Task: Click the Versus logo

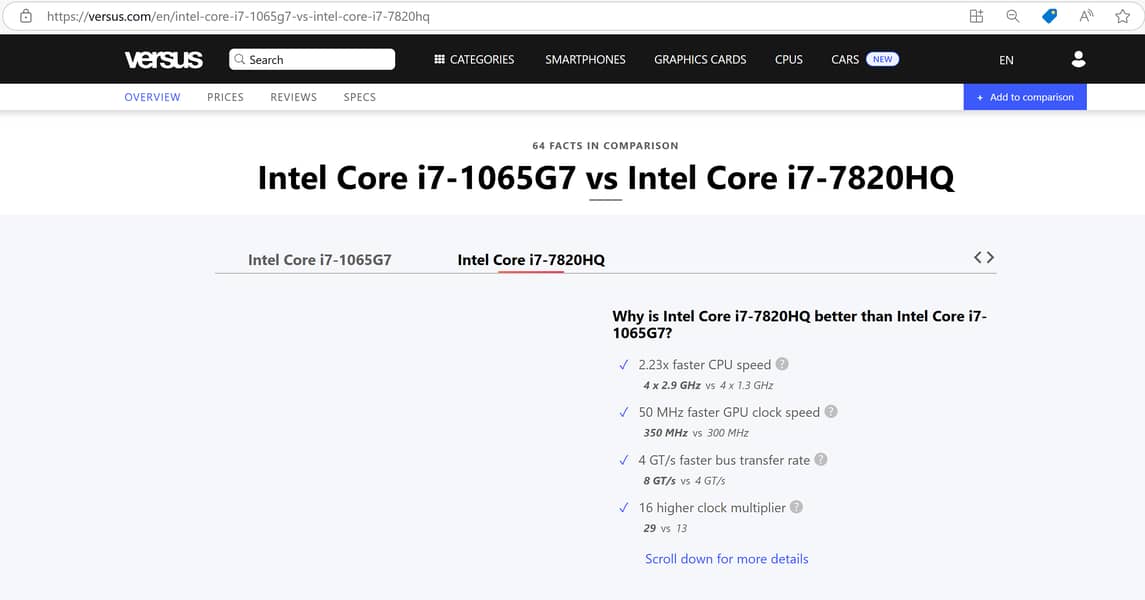Action: tap(163, 60)
